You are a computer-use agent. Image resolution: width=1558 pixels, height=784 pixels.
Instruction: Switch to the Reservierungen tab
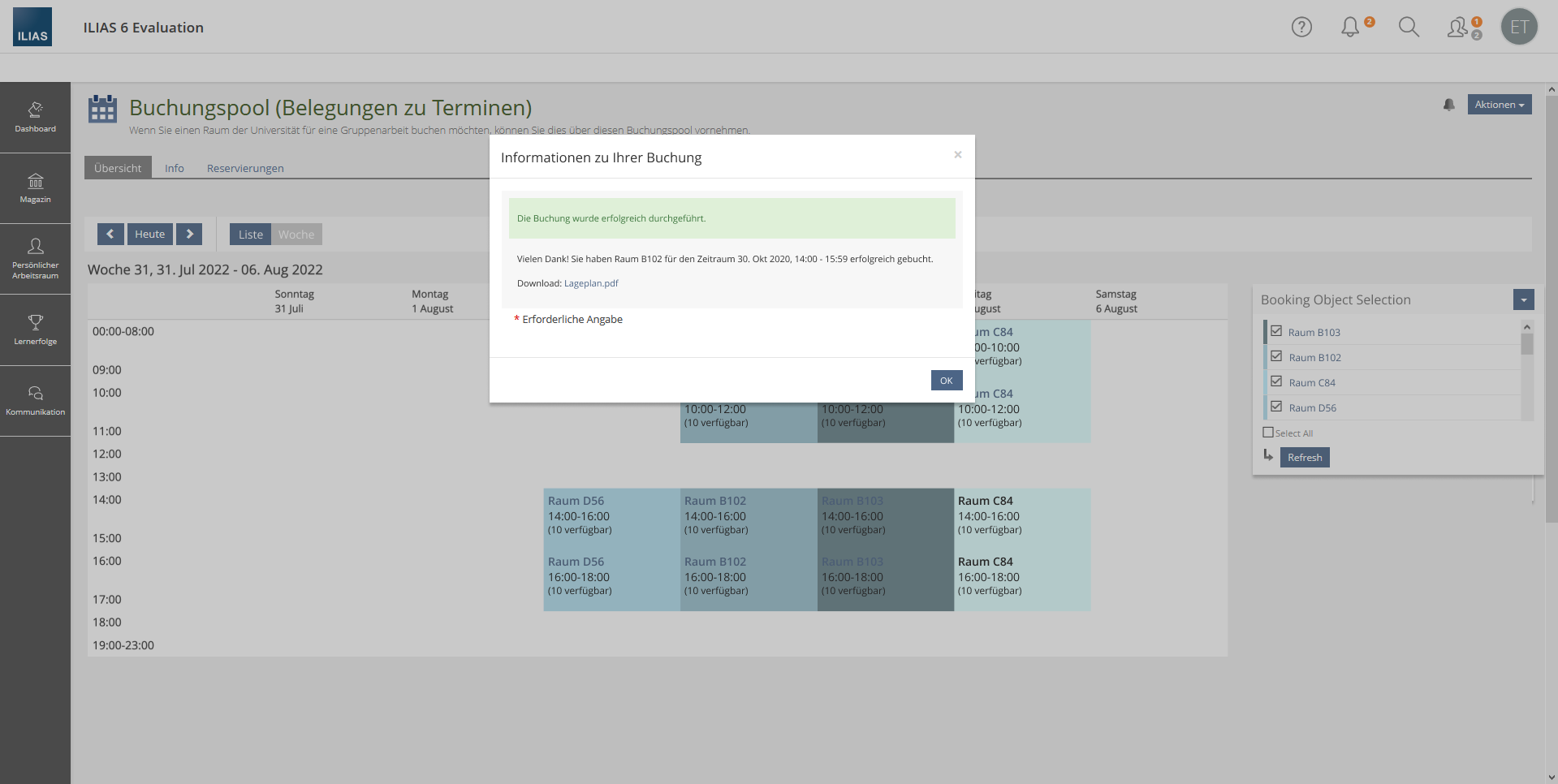point(245,168)
